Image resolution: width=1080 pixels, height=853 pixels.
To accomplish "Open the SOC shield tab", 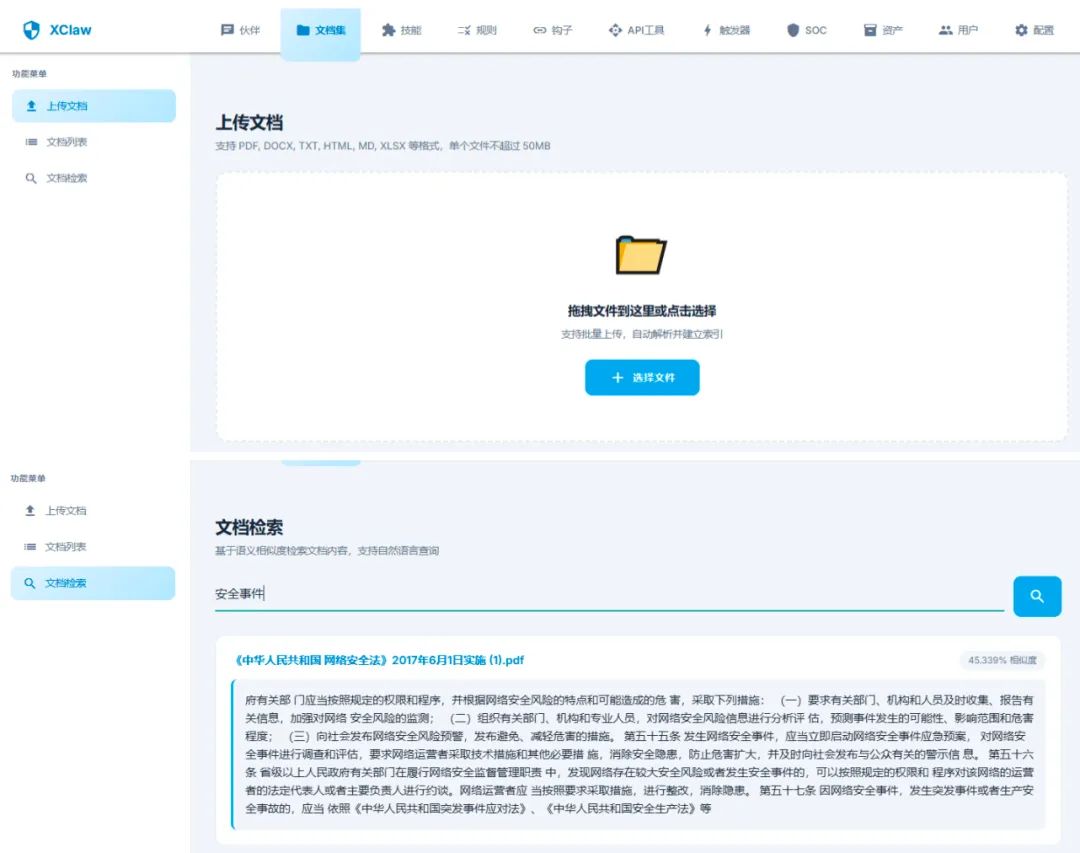I will coord(806,30).
